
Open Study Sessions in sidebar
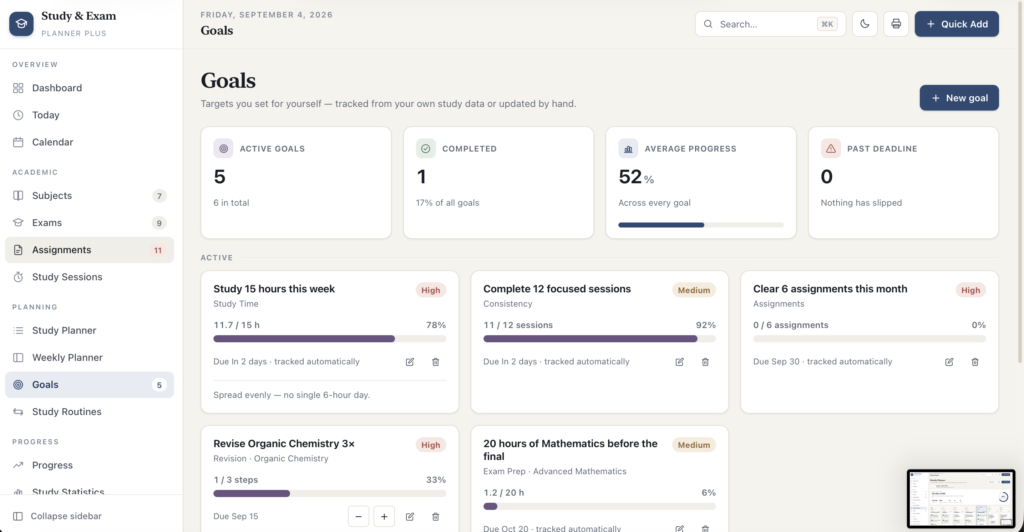(89, 277)
